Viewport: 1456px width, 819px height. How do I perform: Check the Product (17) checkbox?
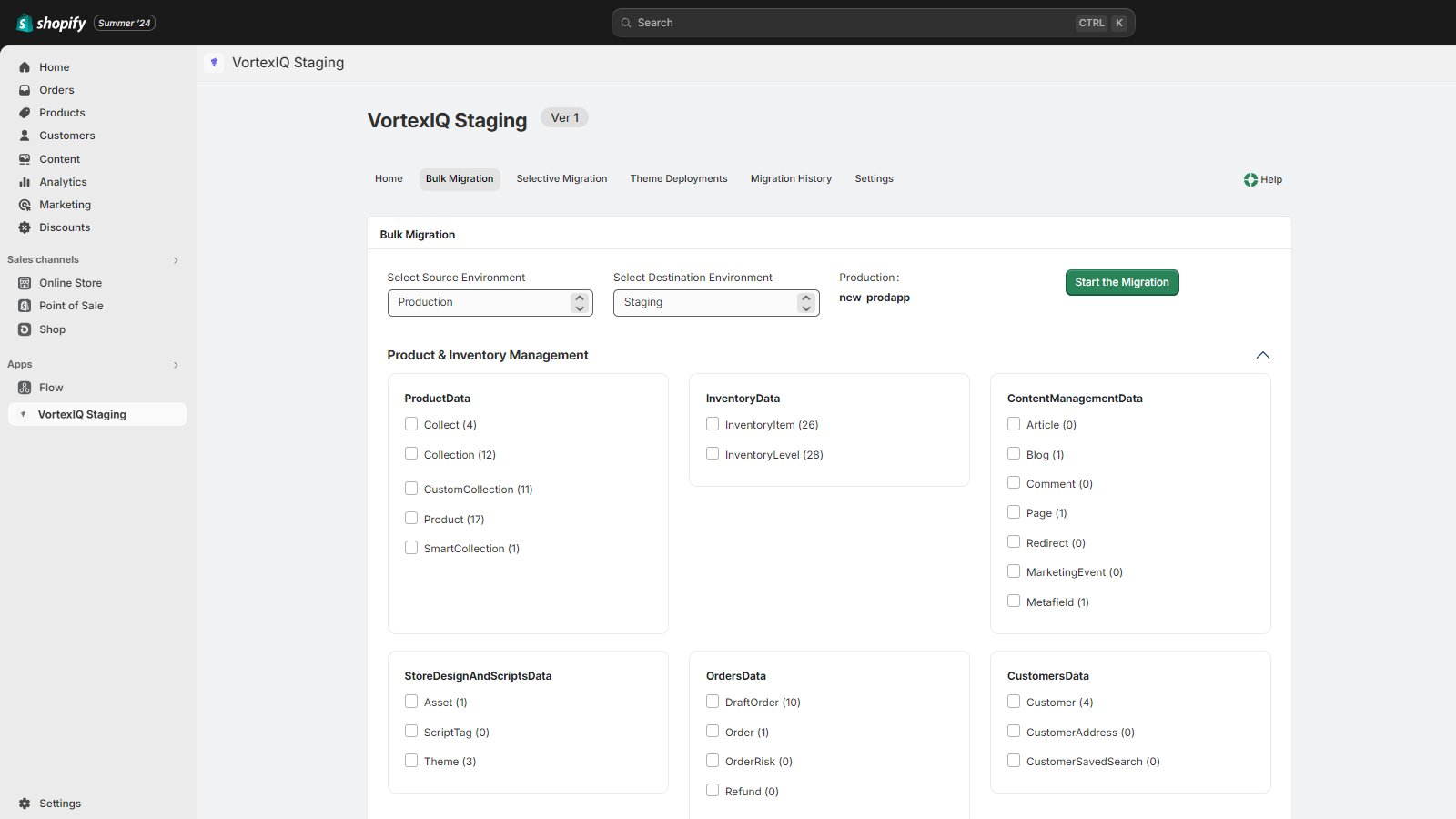coord(411,519)
